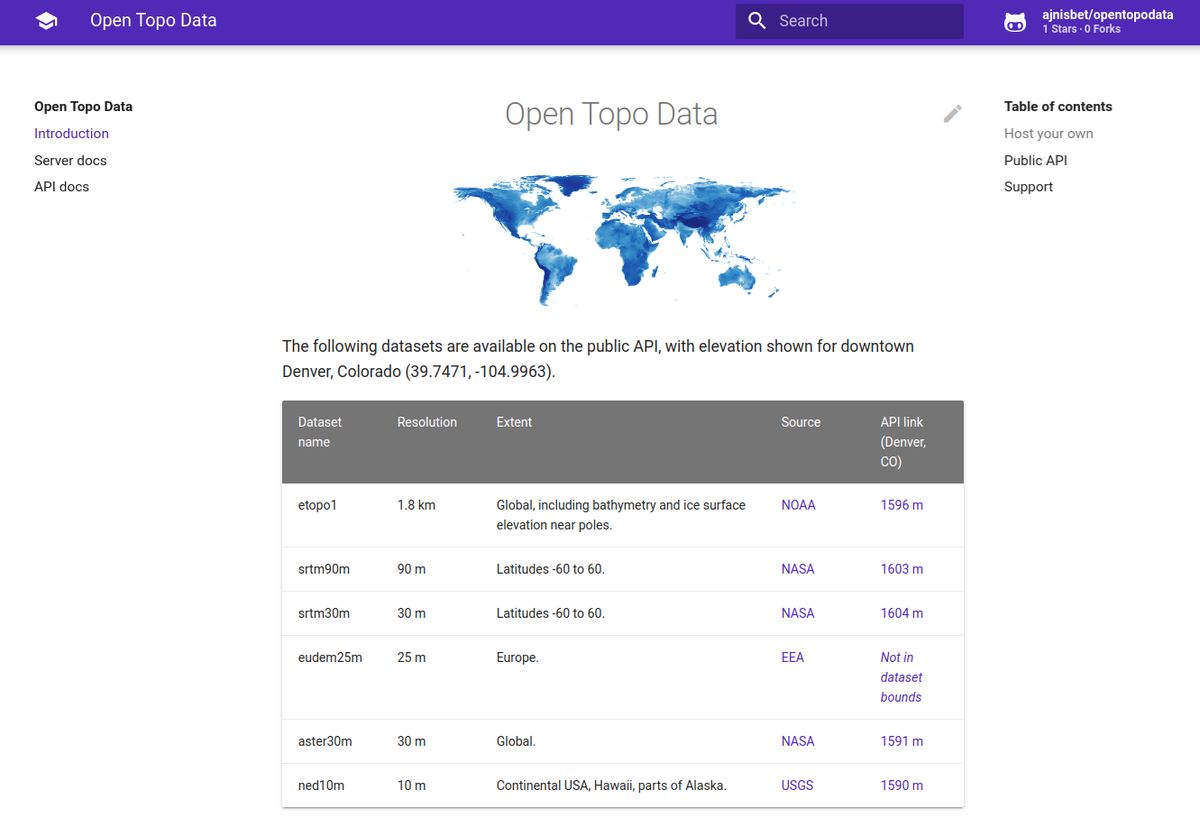Click the 1596 m API link for etopo1

click(901, 505)
